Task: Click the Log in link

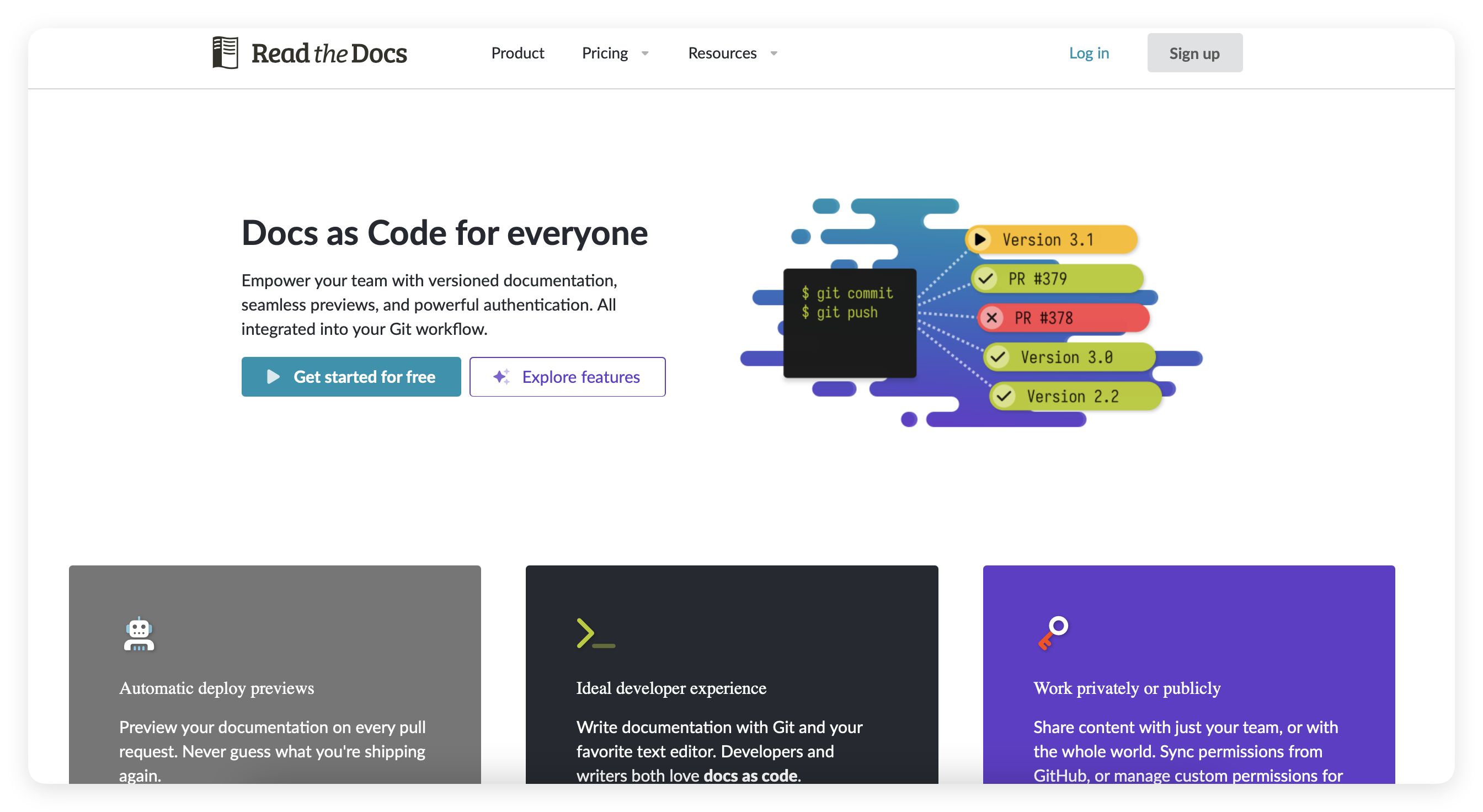Action: (x=1088, y=53)
